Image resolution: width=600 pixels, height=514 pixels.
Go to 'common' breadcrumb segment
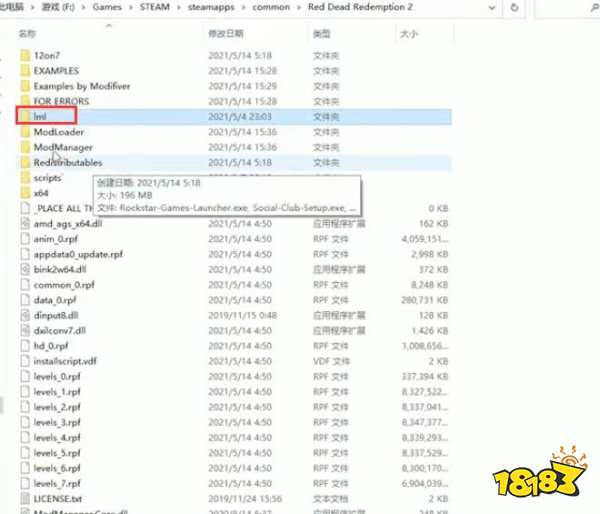coord(271,7)
